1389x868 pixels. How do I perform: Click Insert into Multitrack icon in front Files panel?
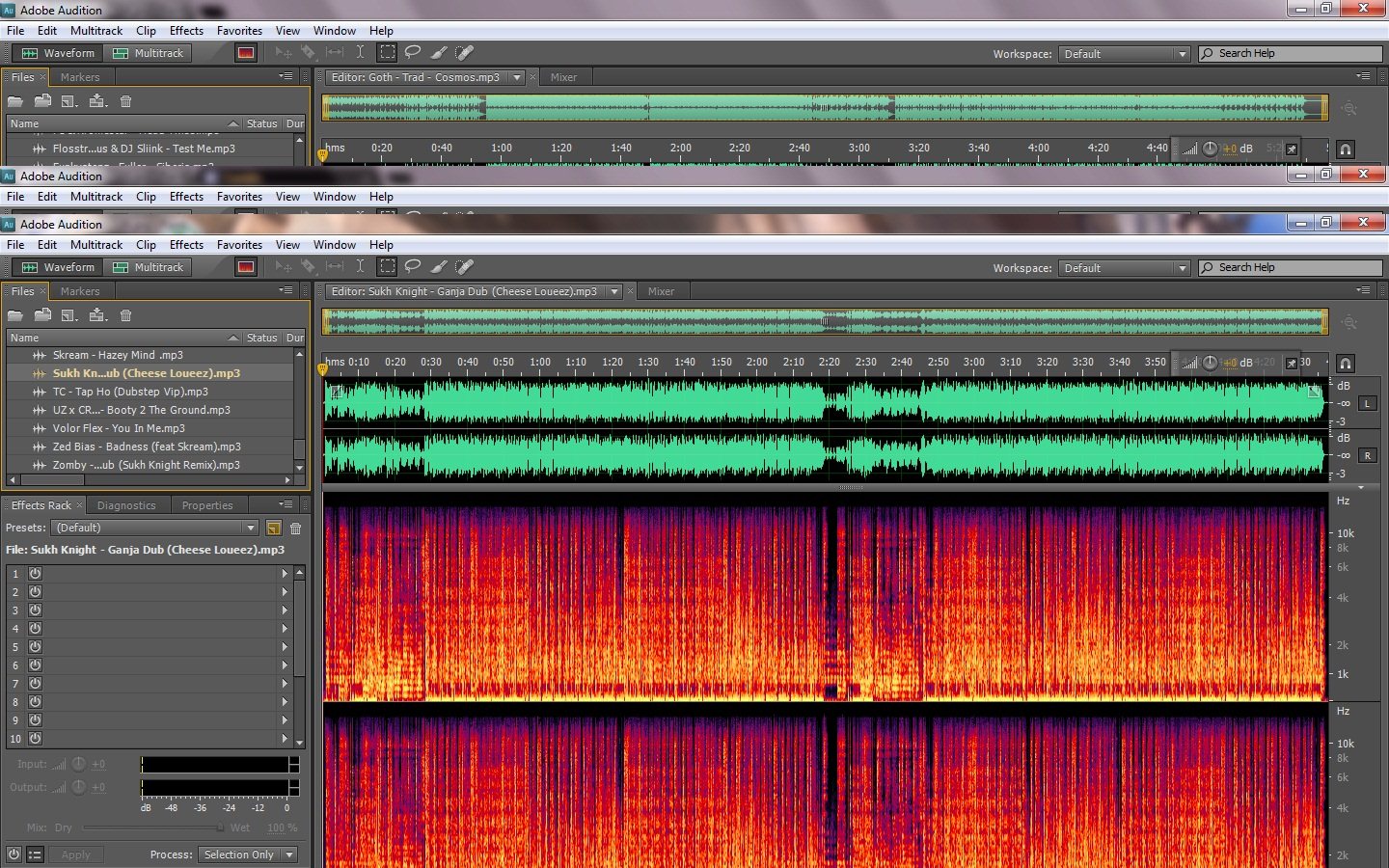[x=97, y=315]
